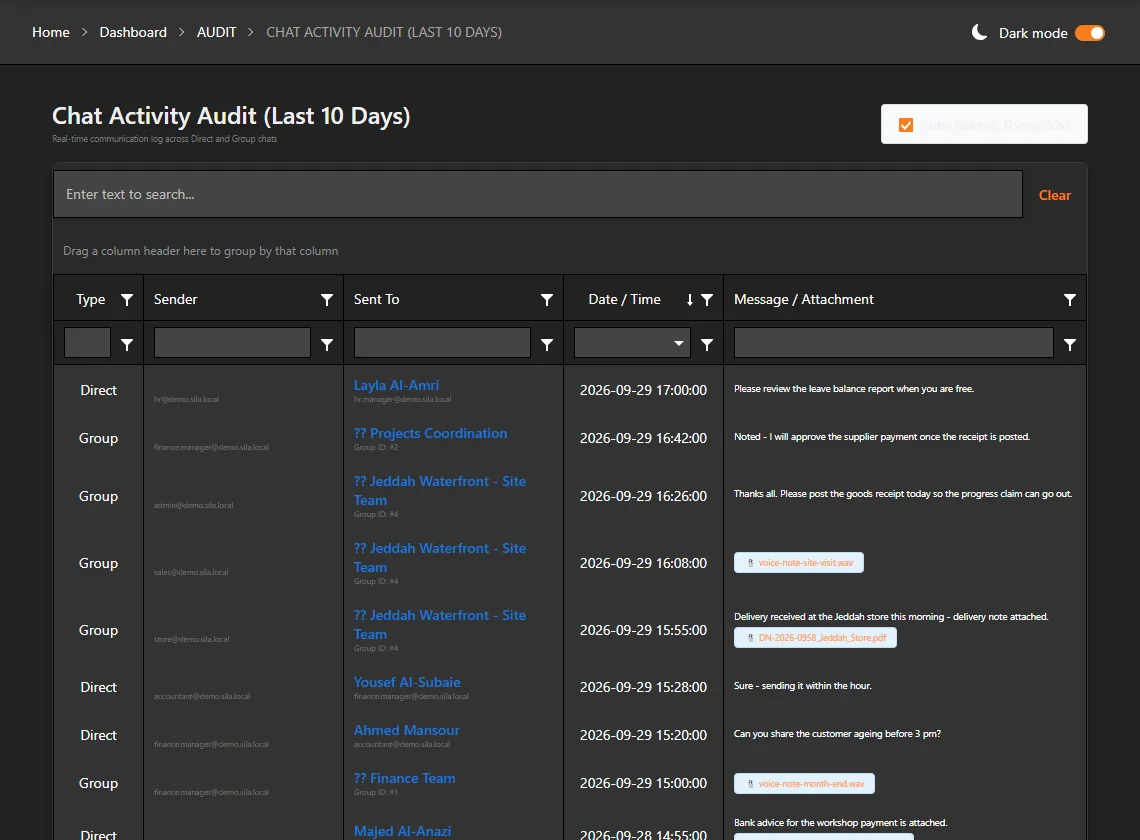Click the group panel drag area text
Screen dimensions: 1140x840
[201, 251]
